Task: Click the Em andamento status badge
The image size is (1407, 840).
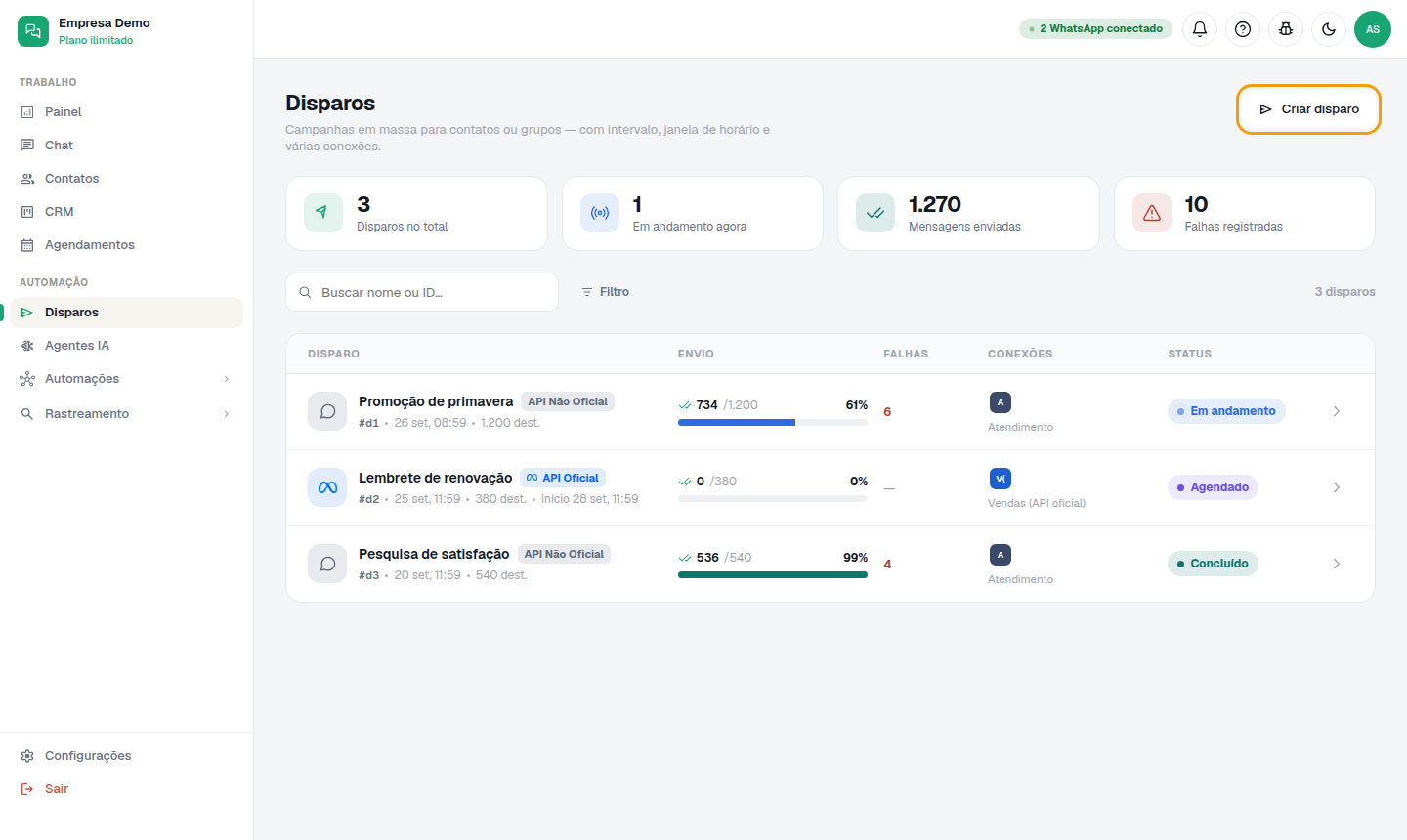Action: 1226,411
